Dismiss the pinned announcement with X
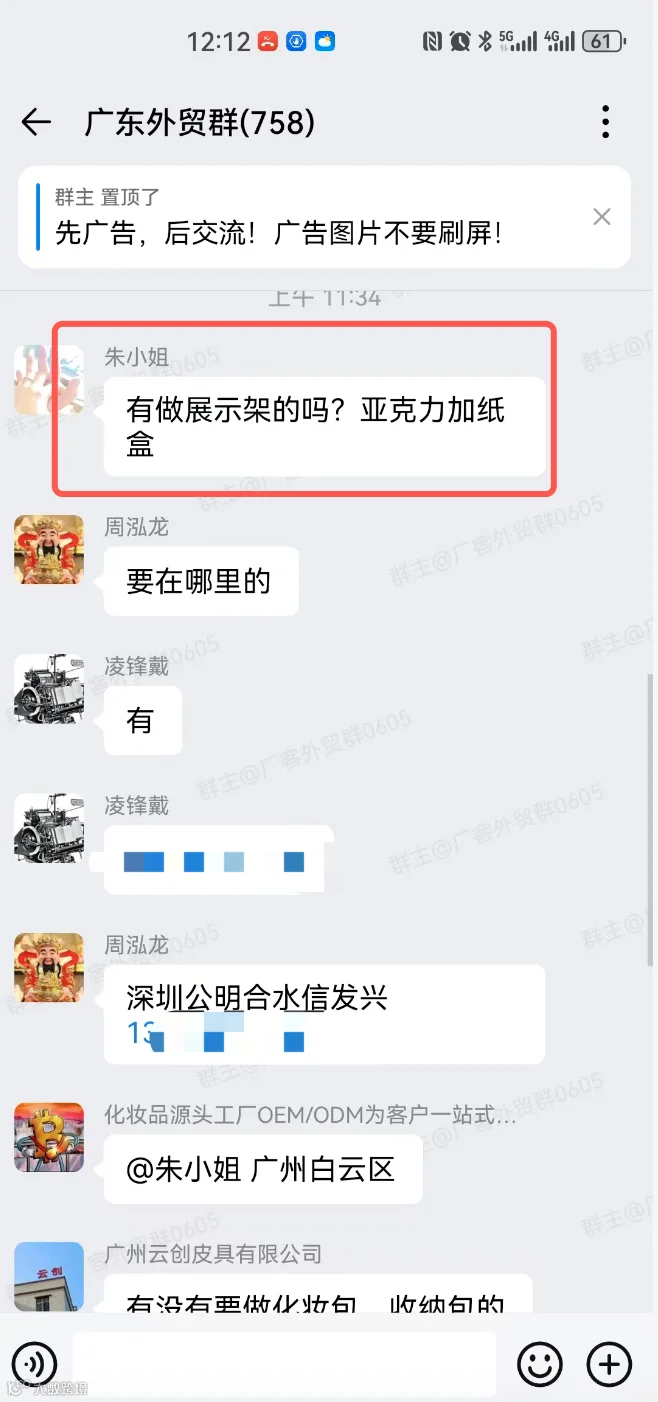 (601, 216)
